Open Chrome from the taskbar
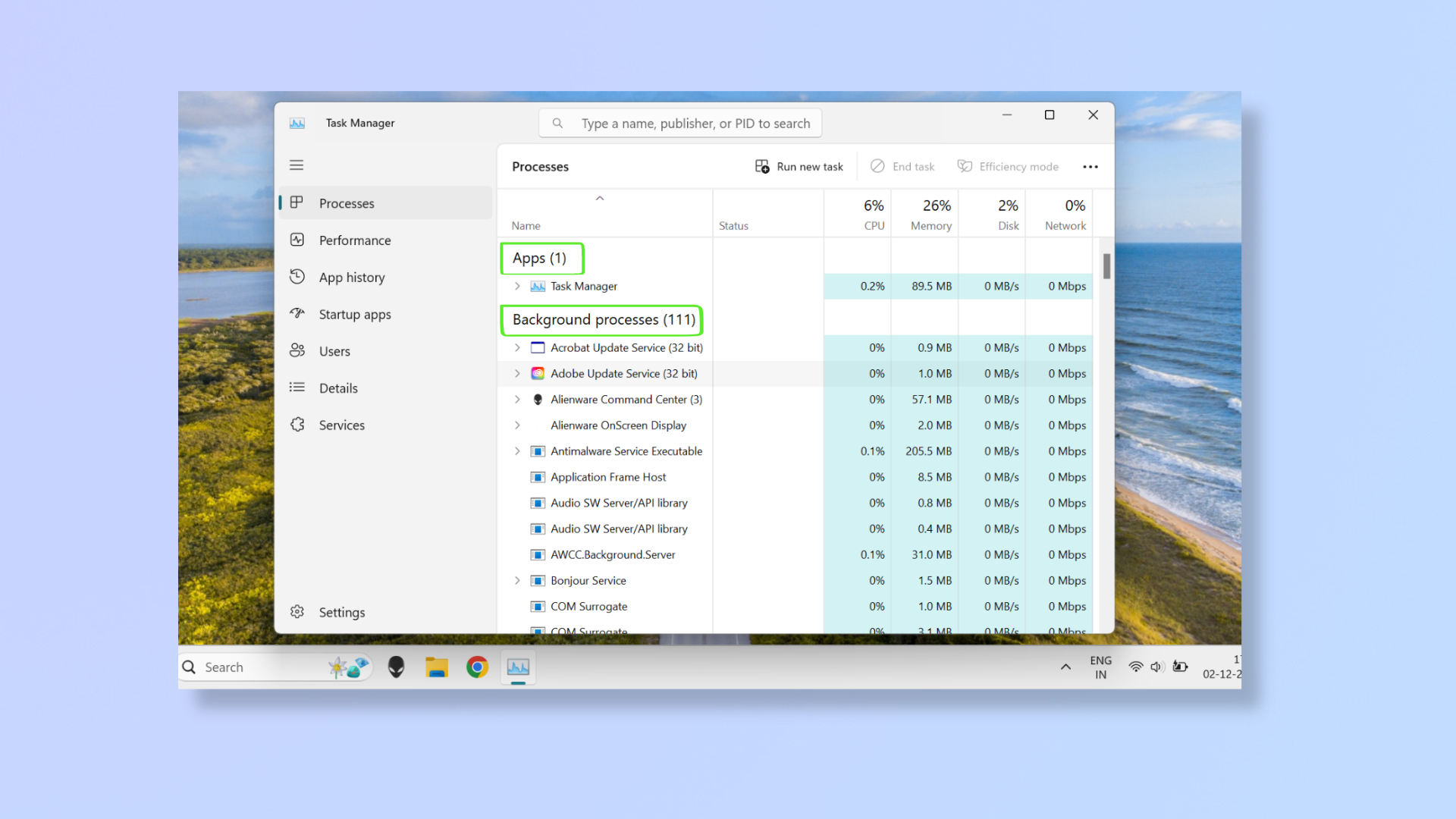 [477, 667]
